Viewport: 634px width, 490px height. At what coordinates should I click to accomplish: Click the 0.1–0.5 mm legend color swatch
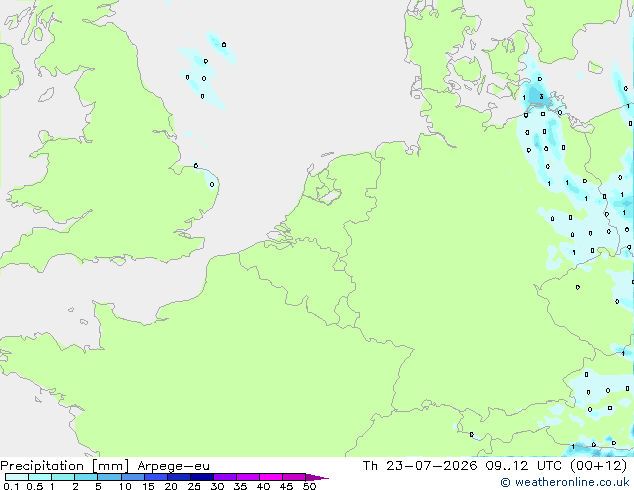tap(17, 477)
